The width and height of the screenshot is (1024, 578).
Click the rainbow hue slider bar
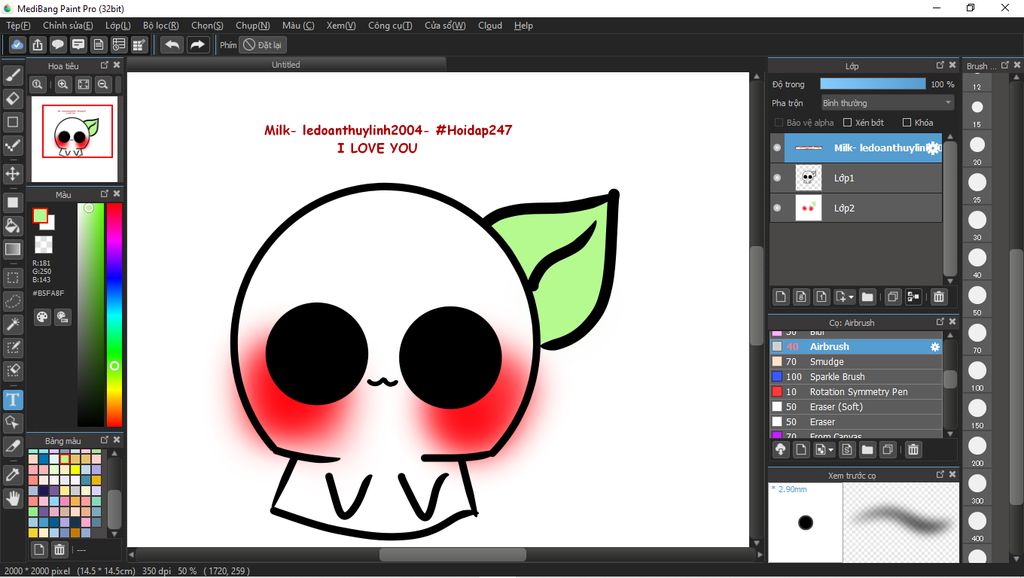[114, 315]
